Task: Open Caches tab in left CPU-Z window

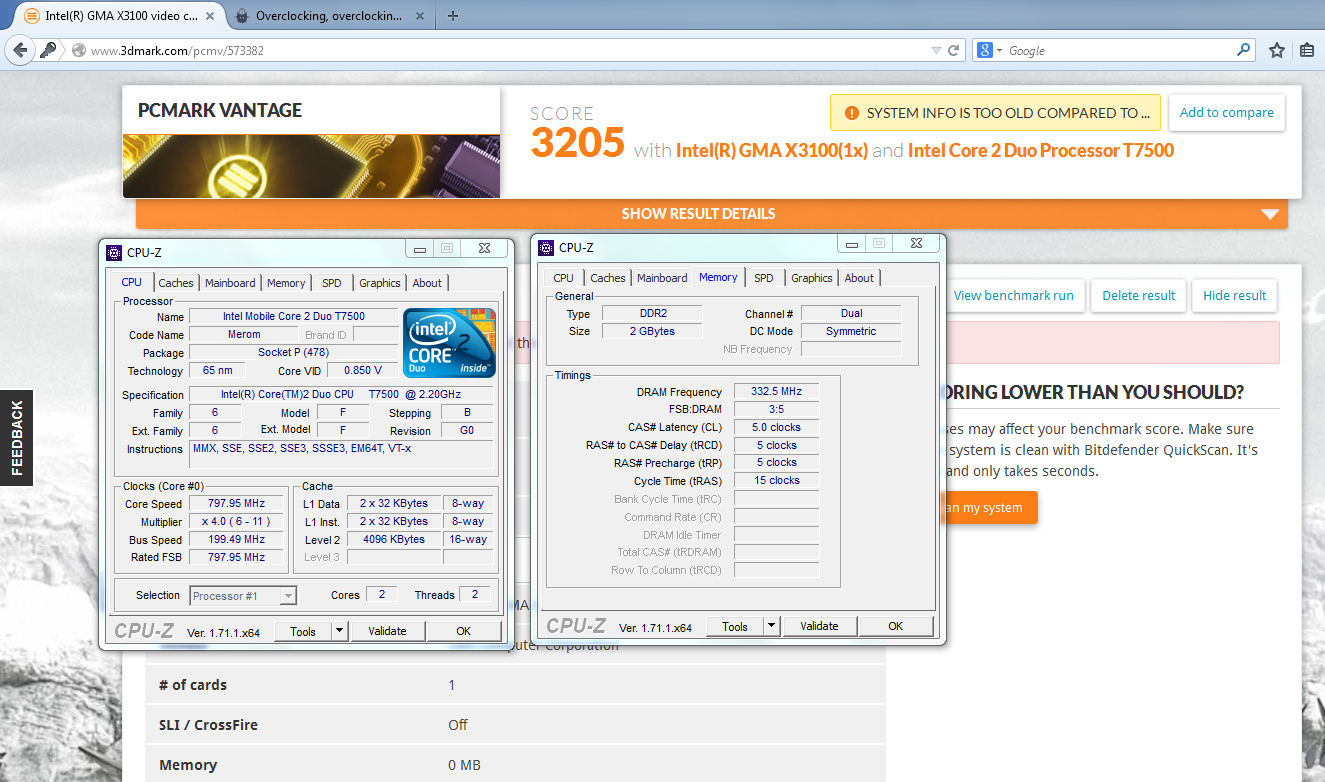Action: (176, 283)
